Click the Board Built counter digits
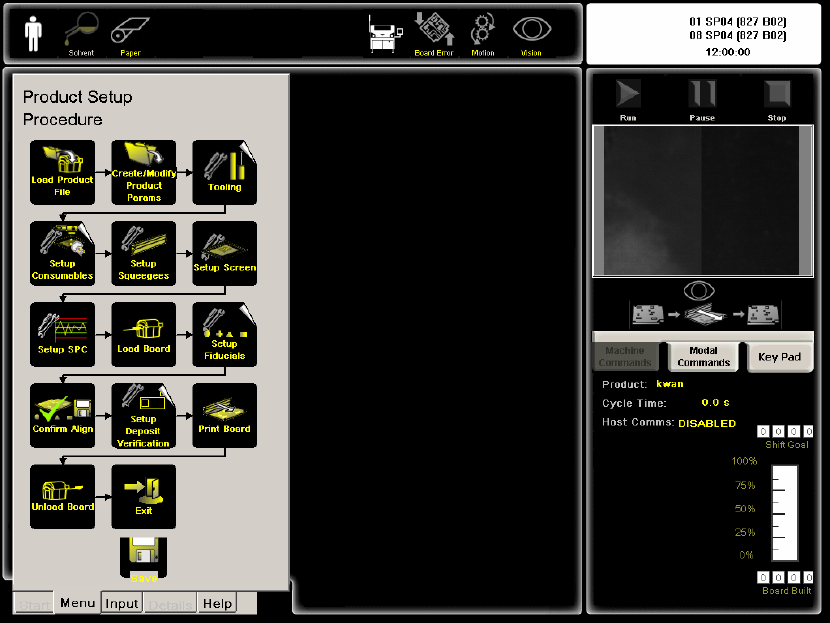Viewport: 830px width, 623px height. 786,577
